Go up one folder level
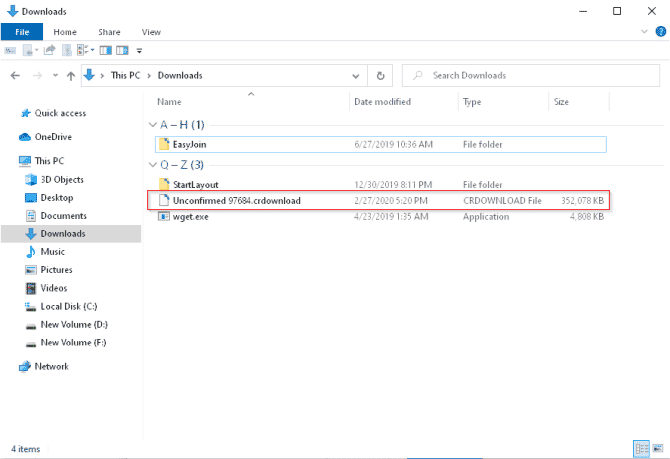670x459 pixels. (x=71, y=76)
